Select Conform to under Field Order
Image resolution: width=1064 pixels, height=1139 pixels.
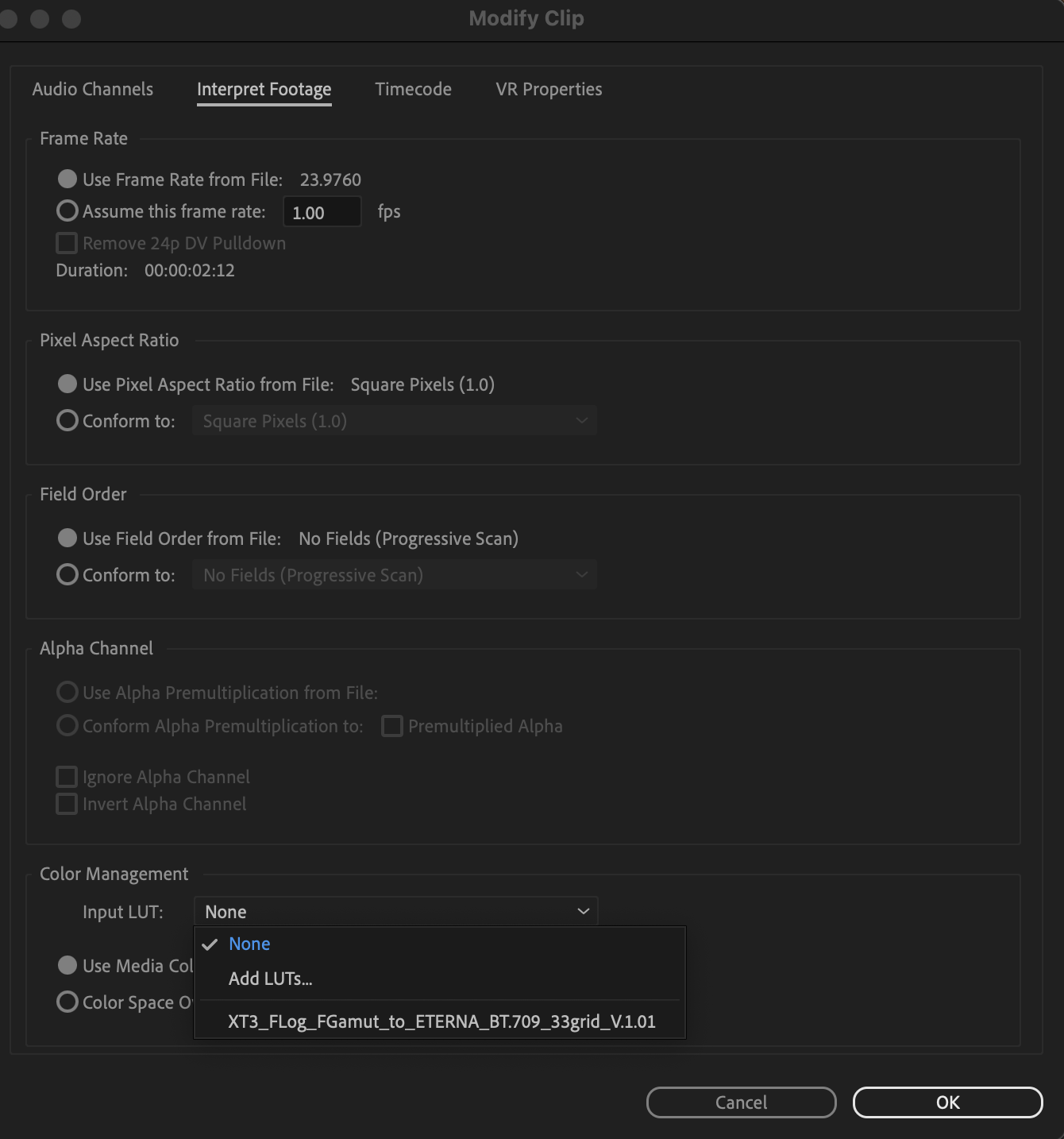(x=67, y=575)
